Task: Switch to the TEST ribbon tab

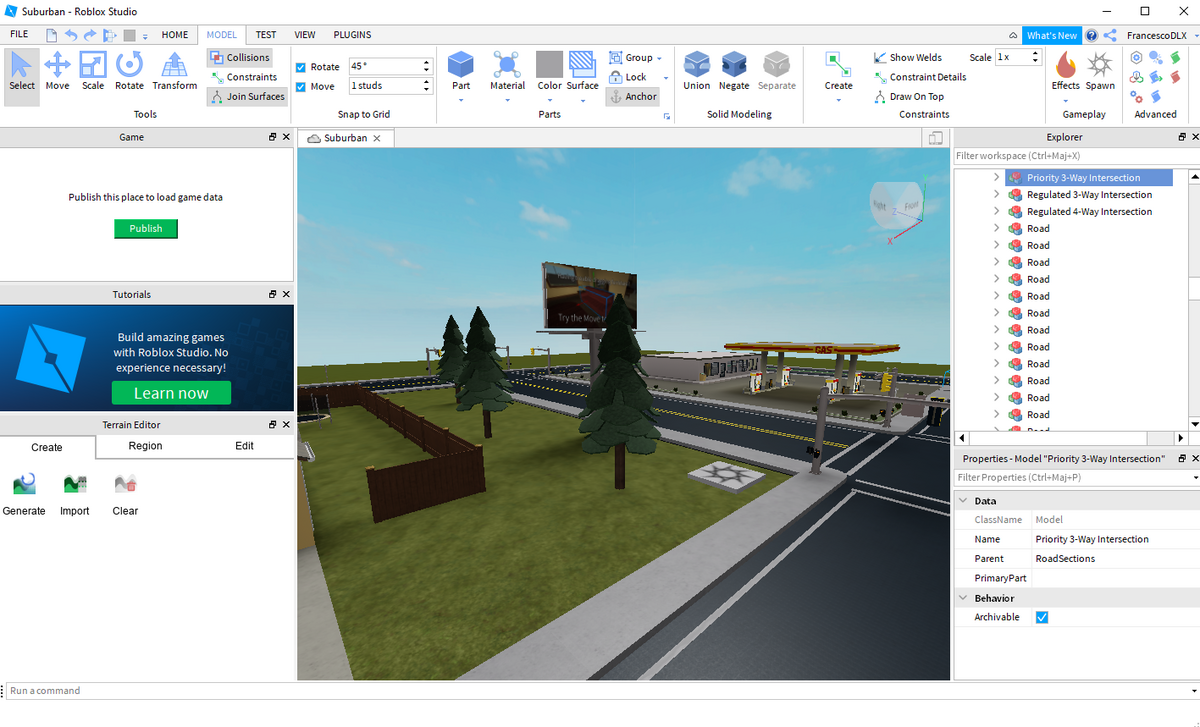Action: 265,34
